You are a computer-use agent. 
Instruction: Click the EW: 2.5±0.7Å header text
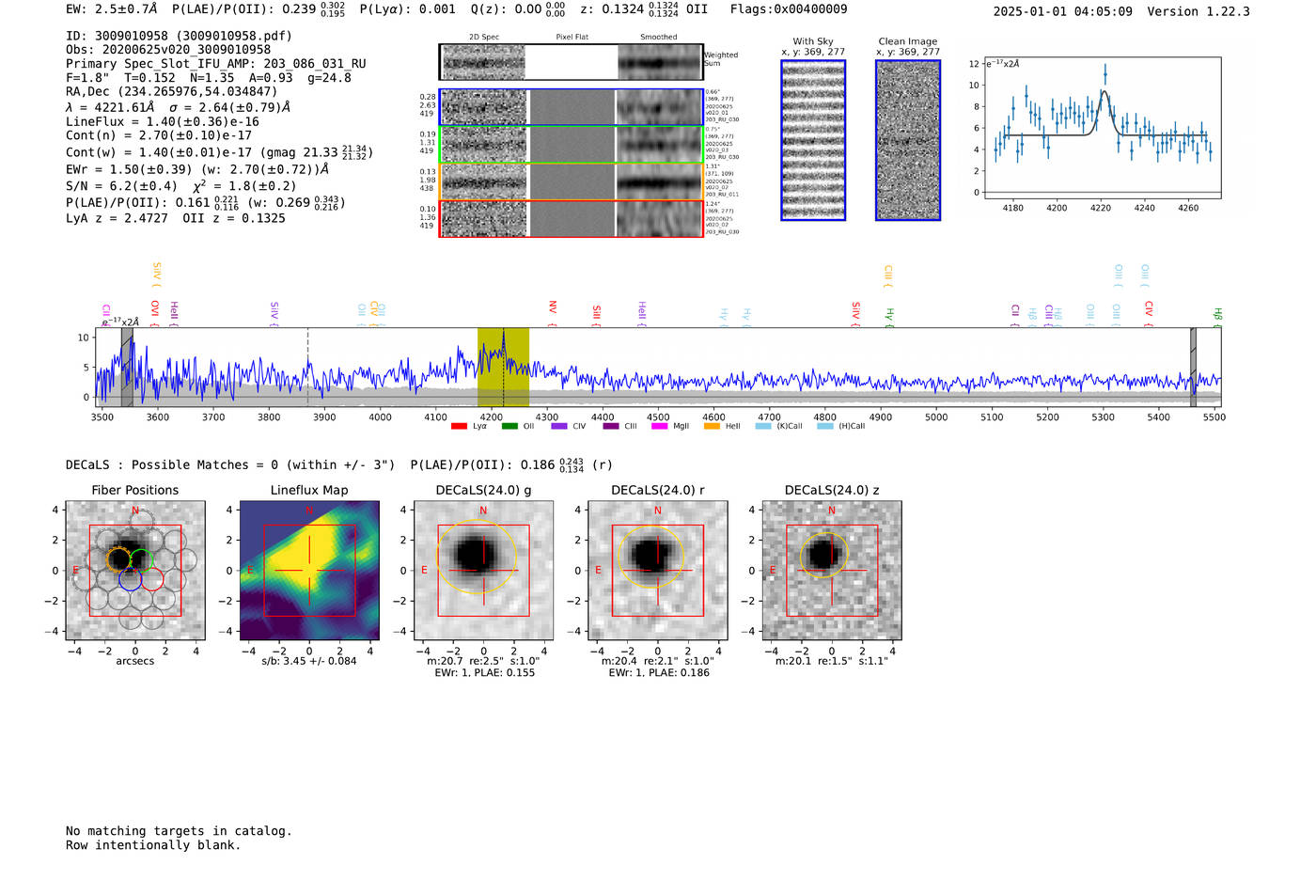pyautogui.click(x=112, y=9)
